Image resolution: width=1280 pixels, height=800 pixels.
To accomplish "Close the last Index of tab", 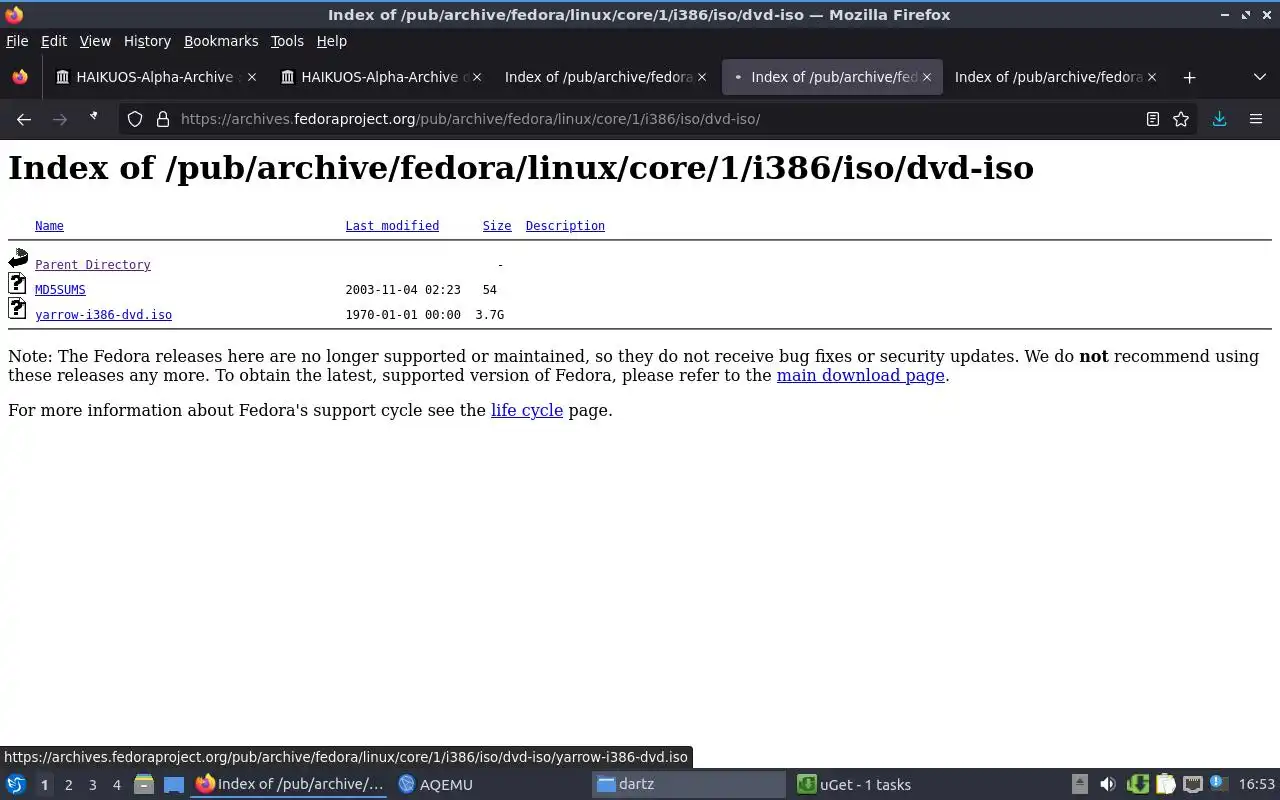I will (x=1152, y=77).
